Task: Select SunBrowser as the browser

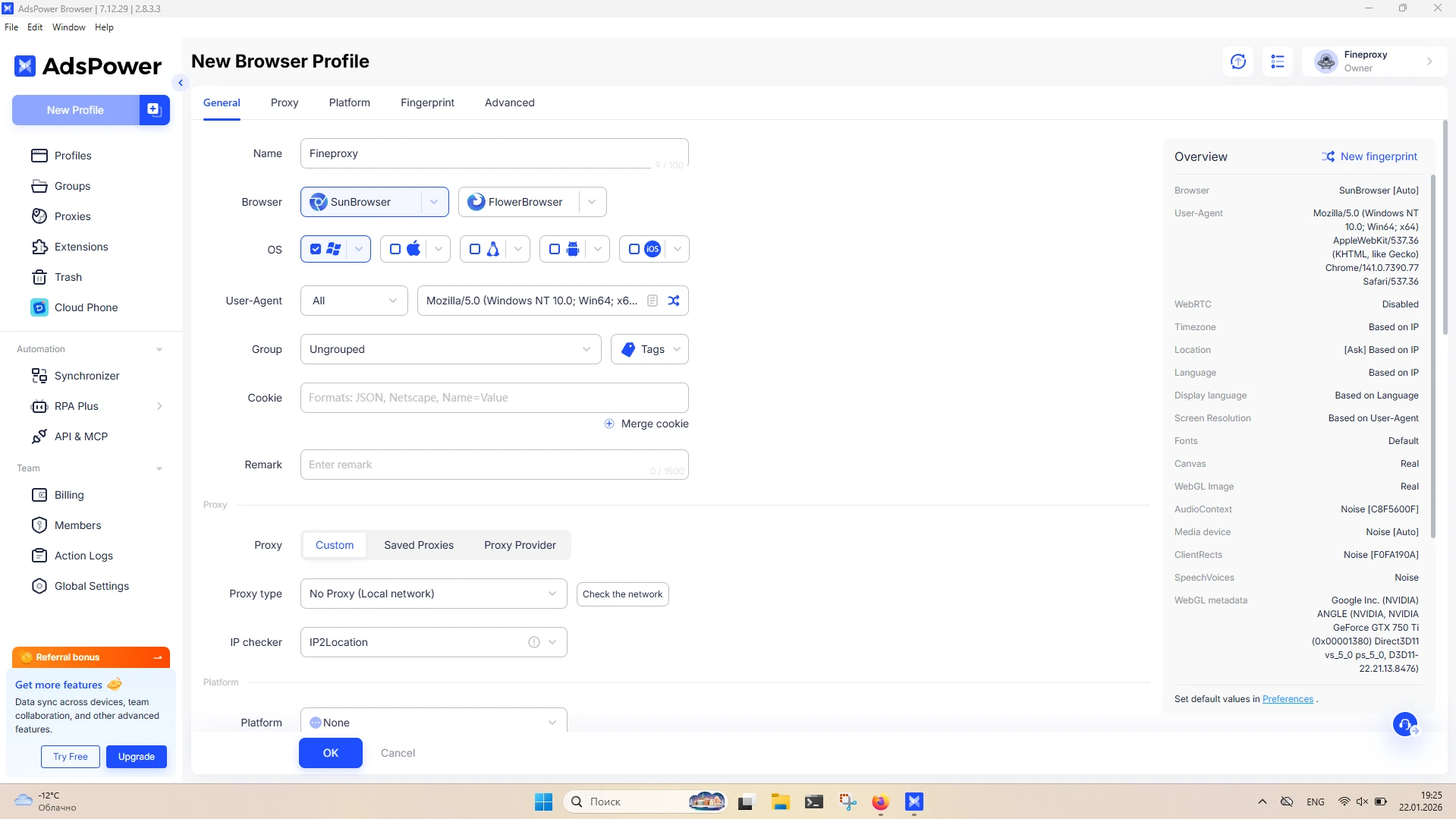Action: [360, 202]
